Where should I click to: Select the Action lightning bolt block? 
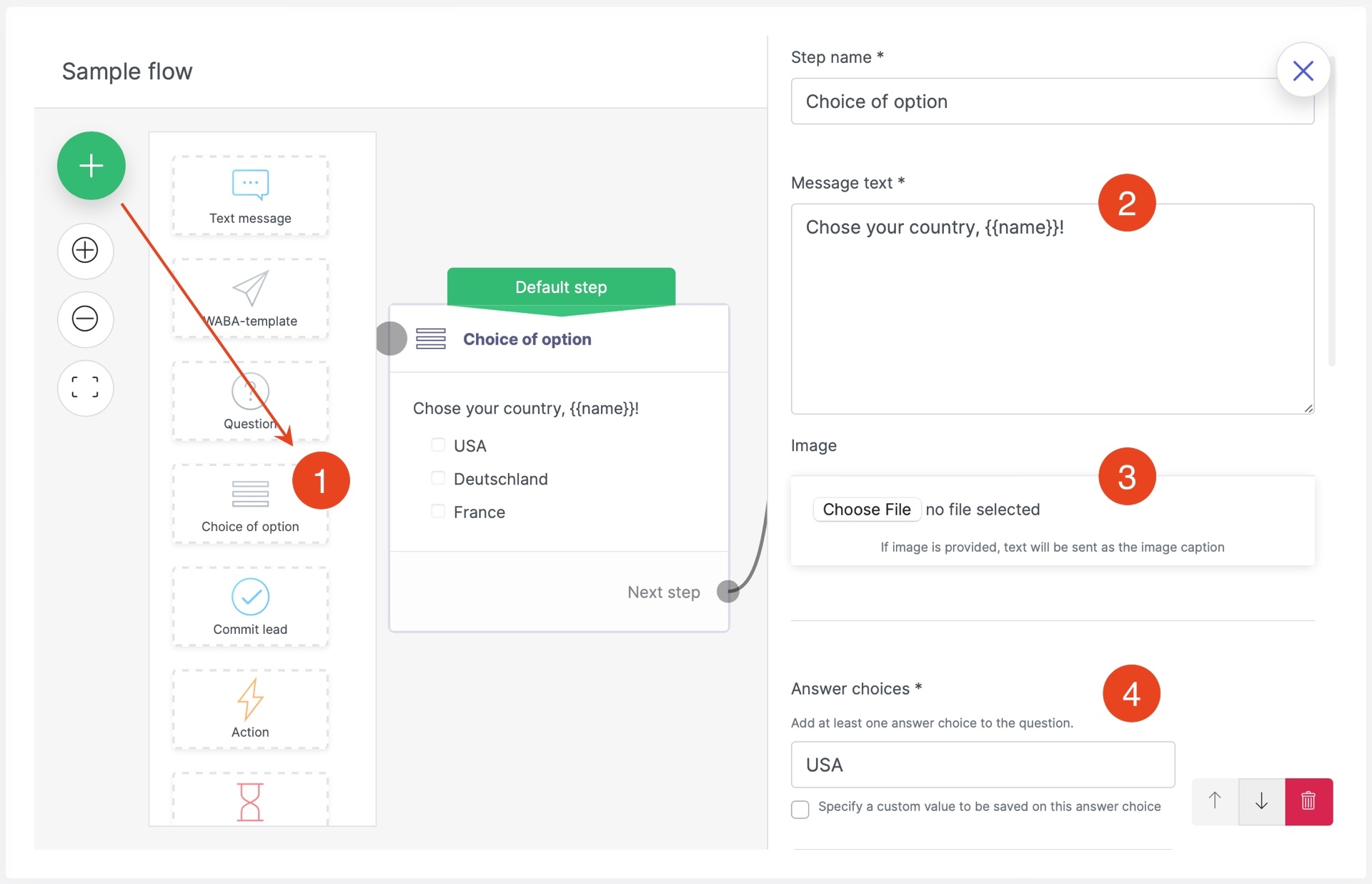pyautogui.click(x=250, y=709)
